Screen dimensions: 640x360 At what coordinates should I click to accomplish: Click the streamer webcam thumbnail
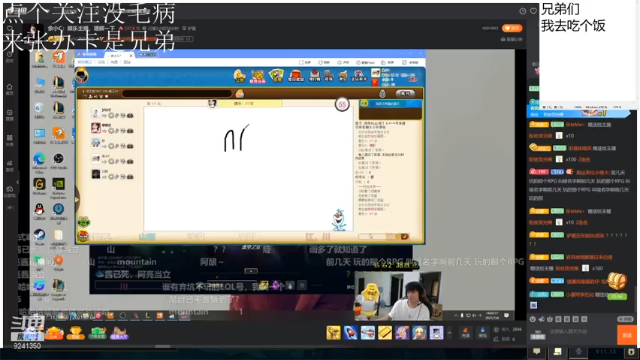point(398,295)
